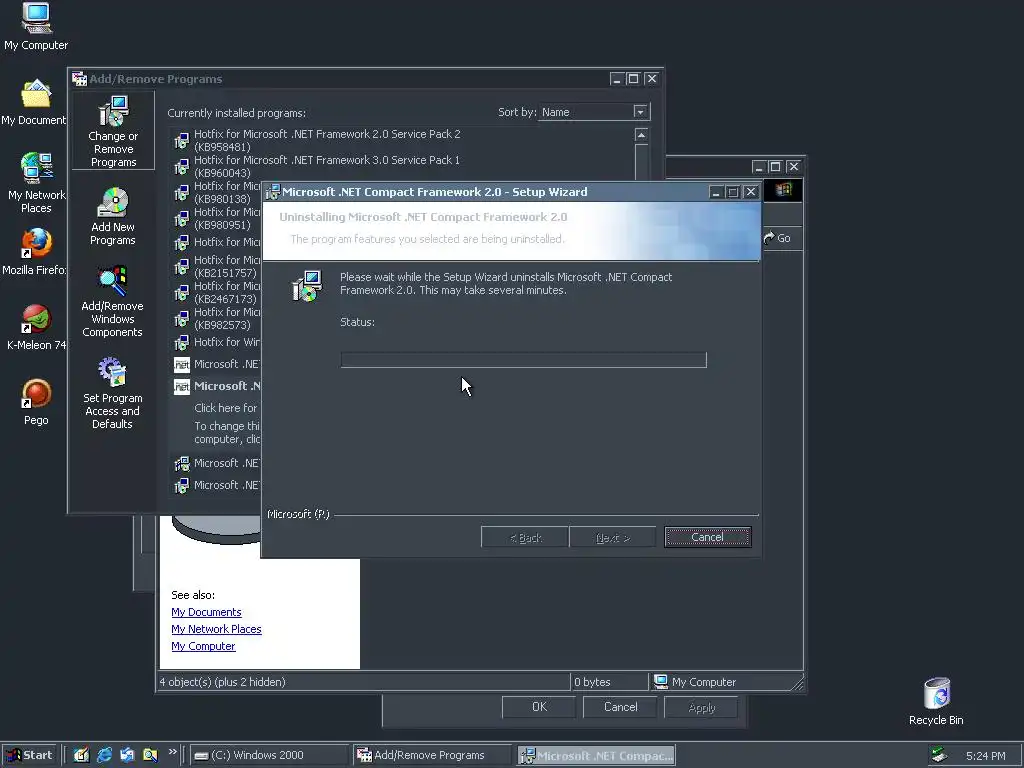Viewport: 1024px width, 768px height.
Task: Expand Quick Launch overflow chevron
Action: [x=172, y=752]
